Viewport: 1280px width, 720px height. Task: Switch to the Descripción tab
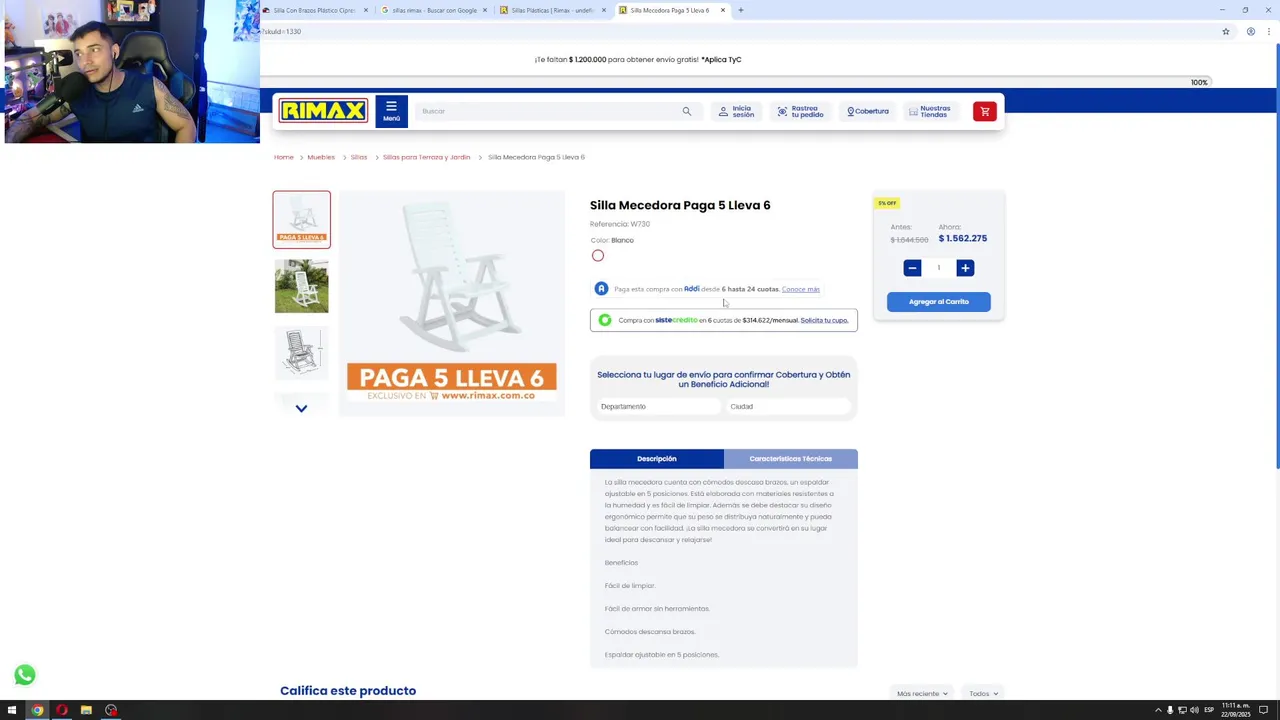[x=657, y=458]
